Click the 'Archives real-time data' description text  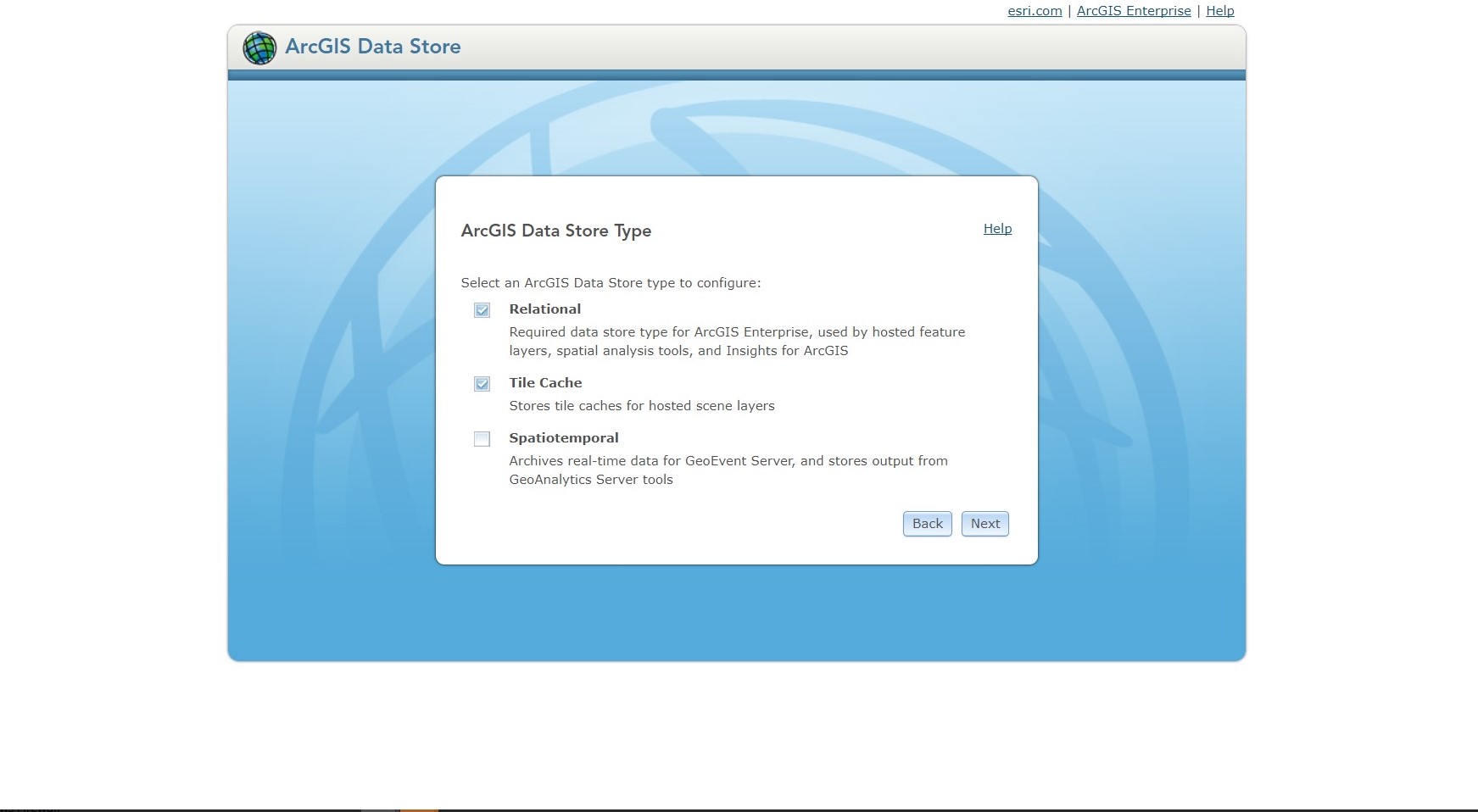click(x=728, y=470)
